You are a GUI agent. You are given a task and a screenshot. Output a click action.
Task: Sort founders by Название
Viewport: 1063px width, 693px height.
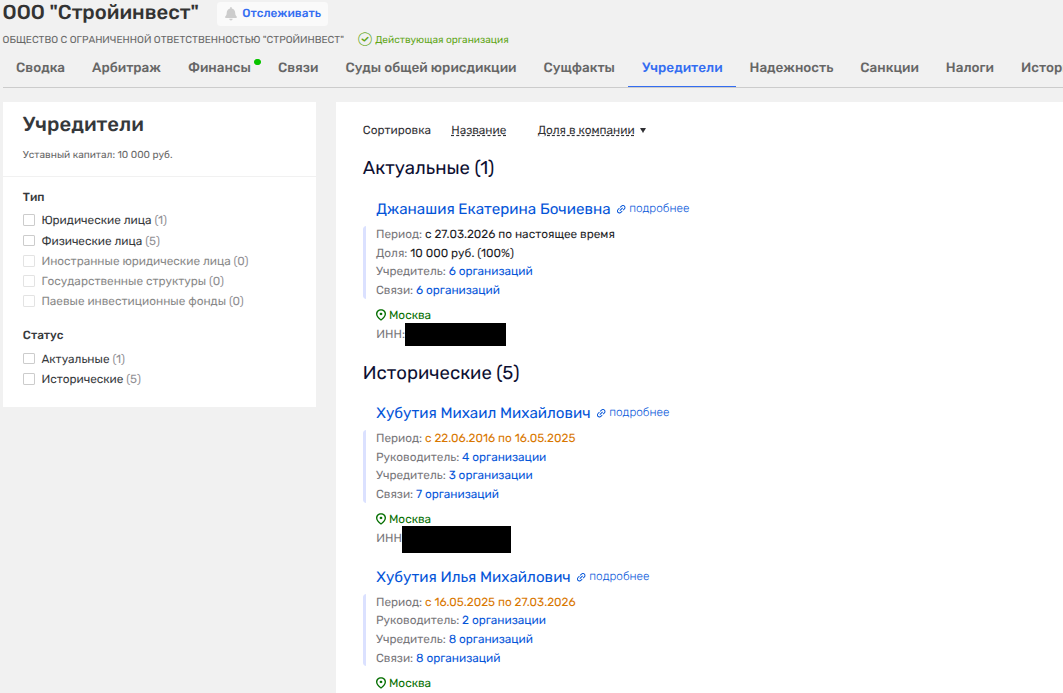coord(478,130)
